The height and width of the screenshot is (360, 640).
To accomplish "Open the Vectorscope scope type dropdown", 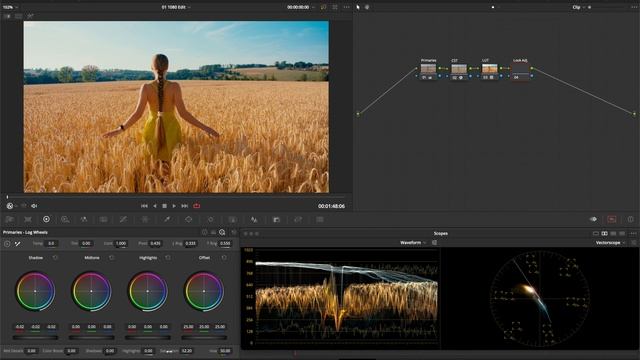I will 610,242.
